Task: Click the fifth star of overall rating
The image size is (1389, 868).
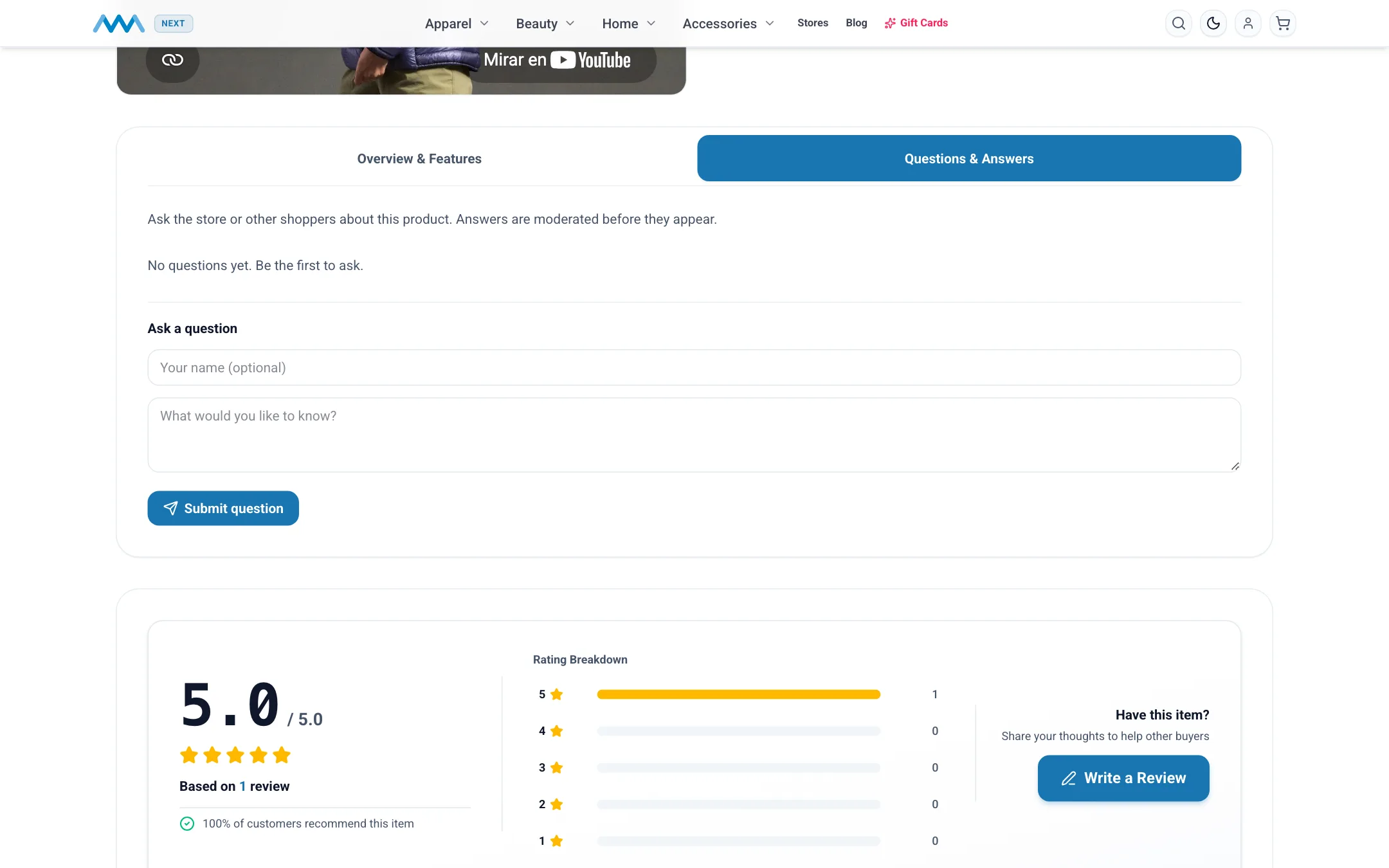Action: (282, 755)
